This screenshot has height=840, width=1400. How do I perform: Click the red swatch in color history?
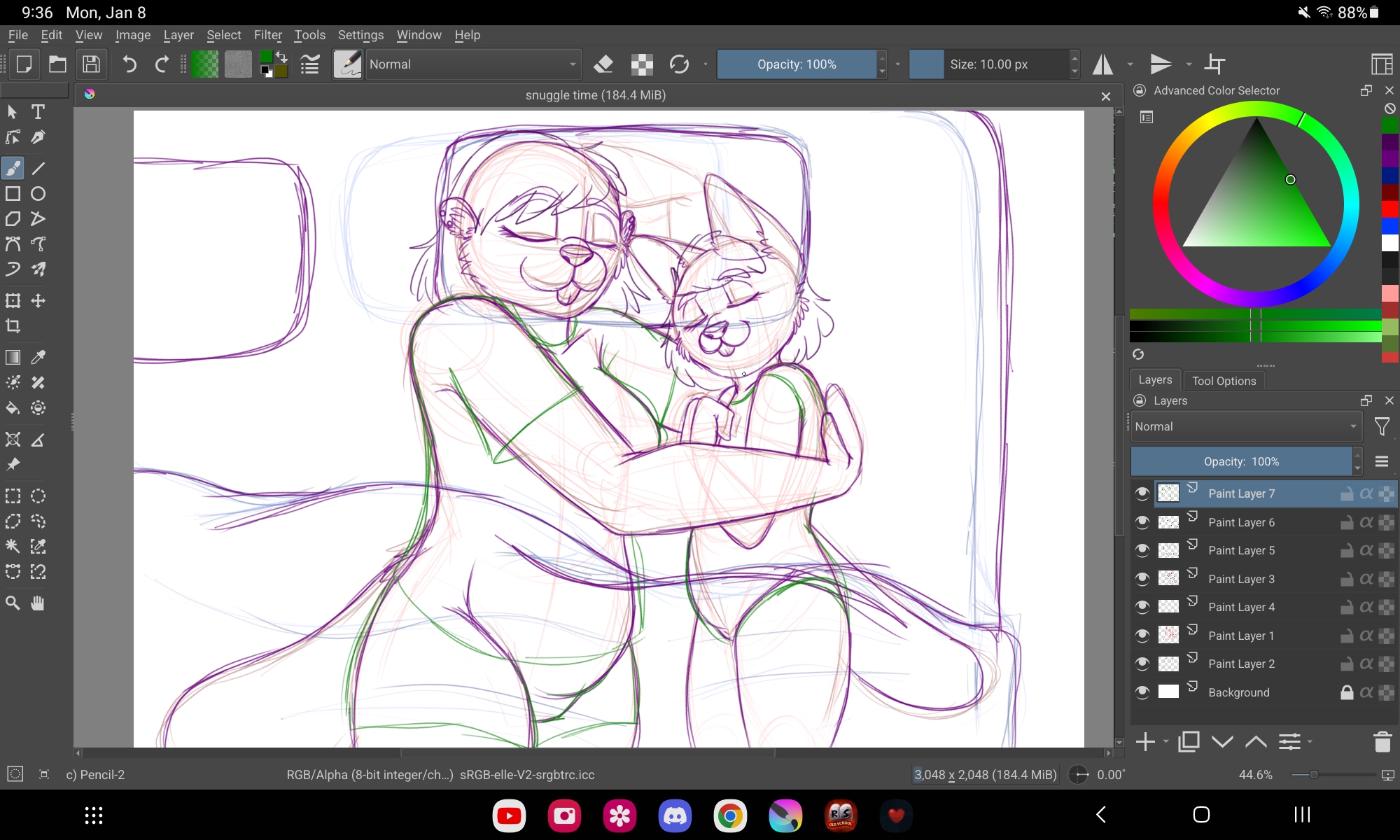(1389, 209)
